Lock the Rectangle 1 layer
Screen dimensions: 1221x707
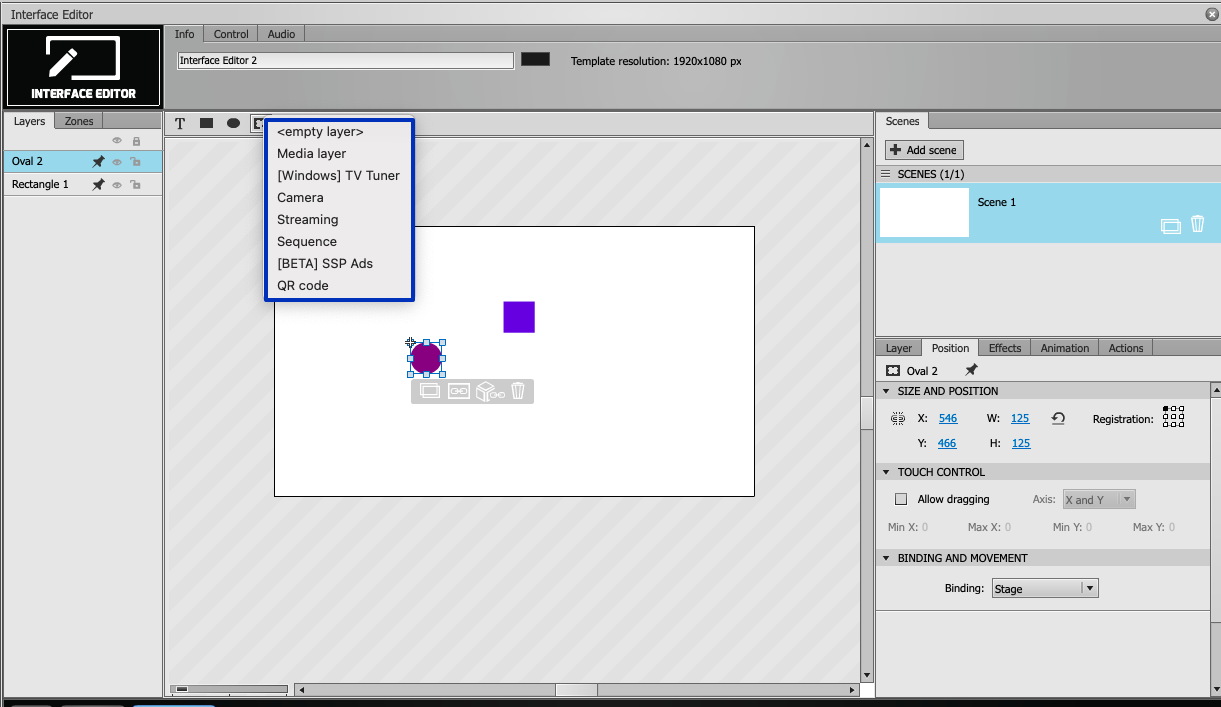click(135, 185)
